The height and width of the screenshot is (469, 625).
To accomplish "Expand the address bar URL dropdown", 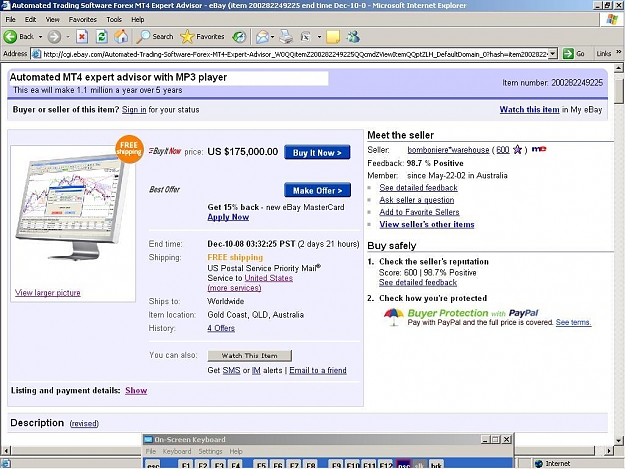I will tap(552, 54).
